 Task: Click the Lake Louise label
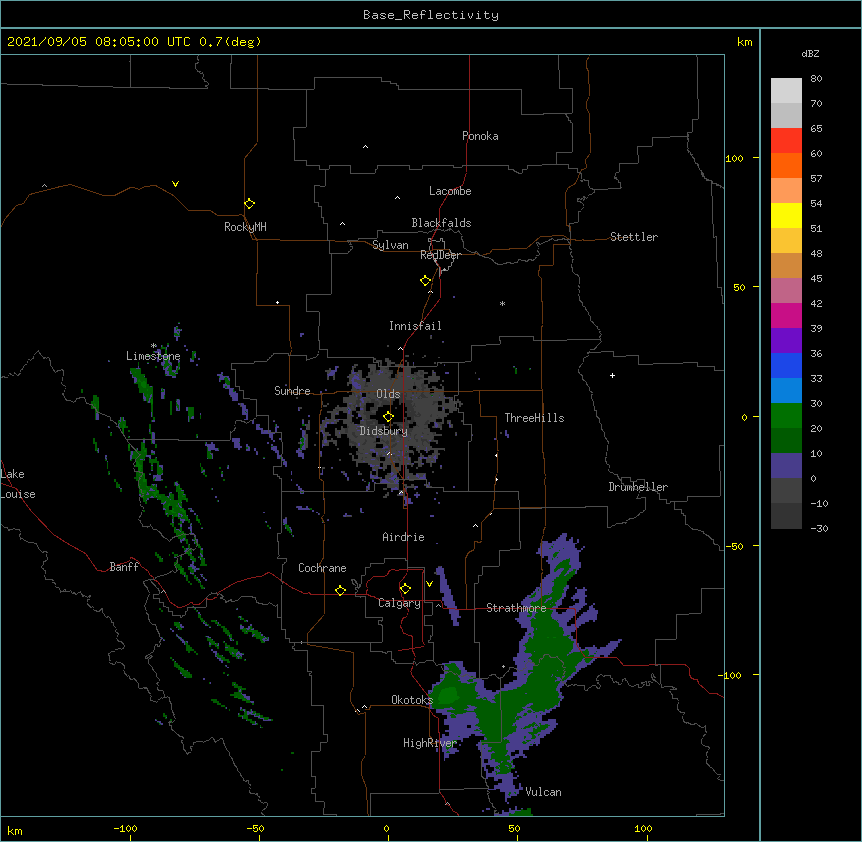tap(18, 484)
